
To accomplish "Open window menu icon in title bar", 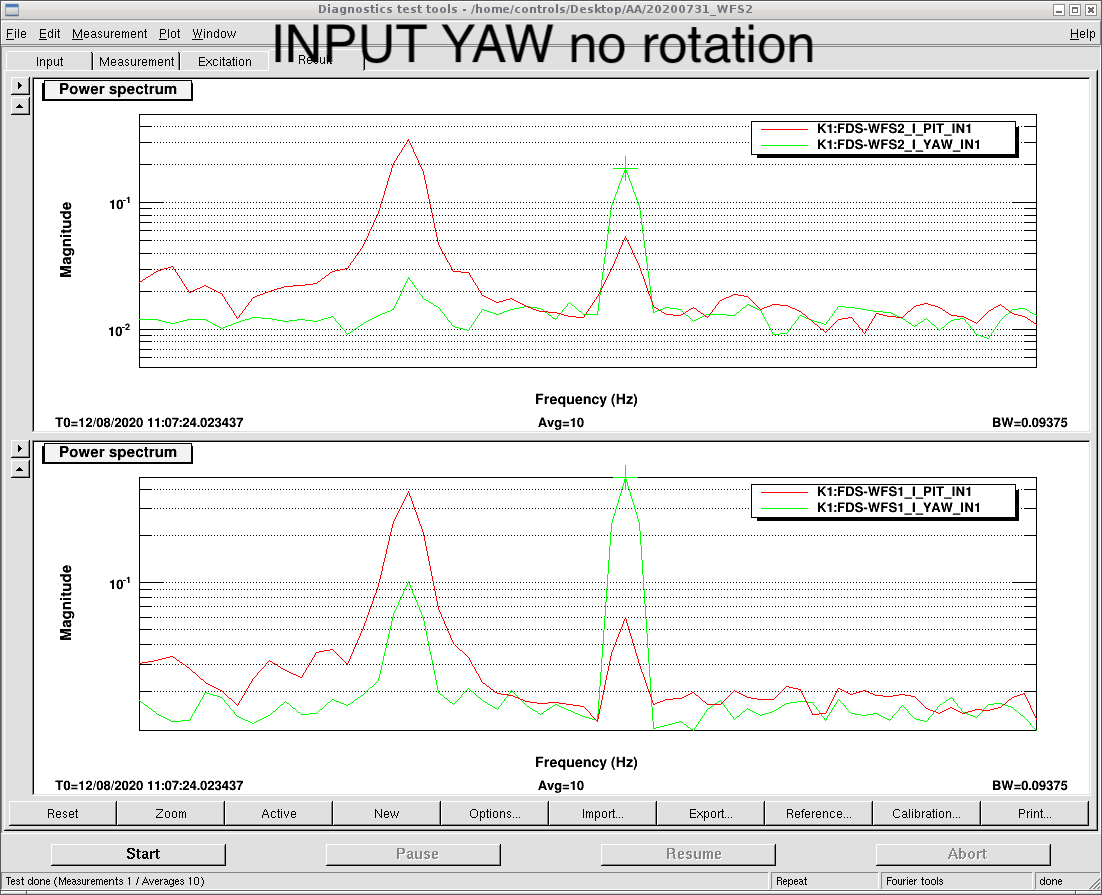I will coord(12,9).
